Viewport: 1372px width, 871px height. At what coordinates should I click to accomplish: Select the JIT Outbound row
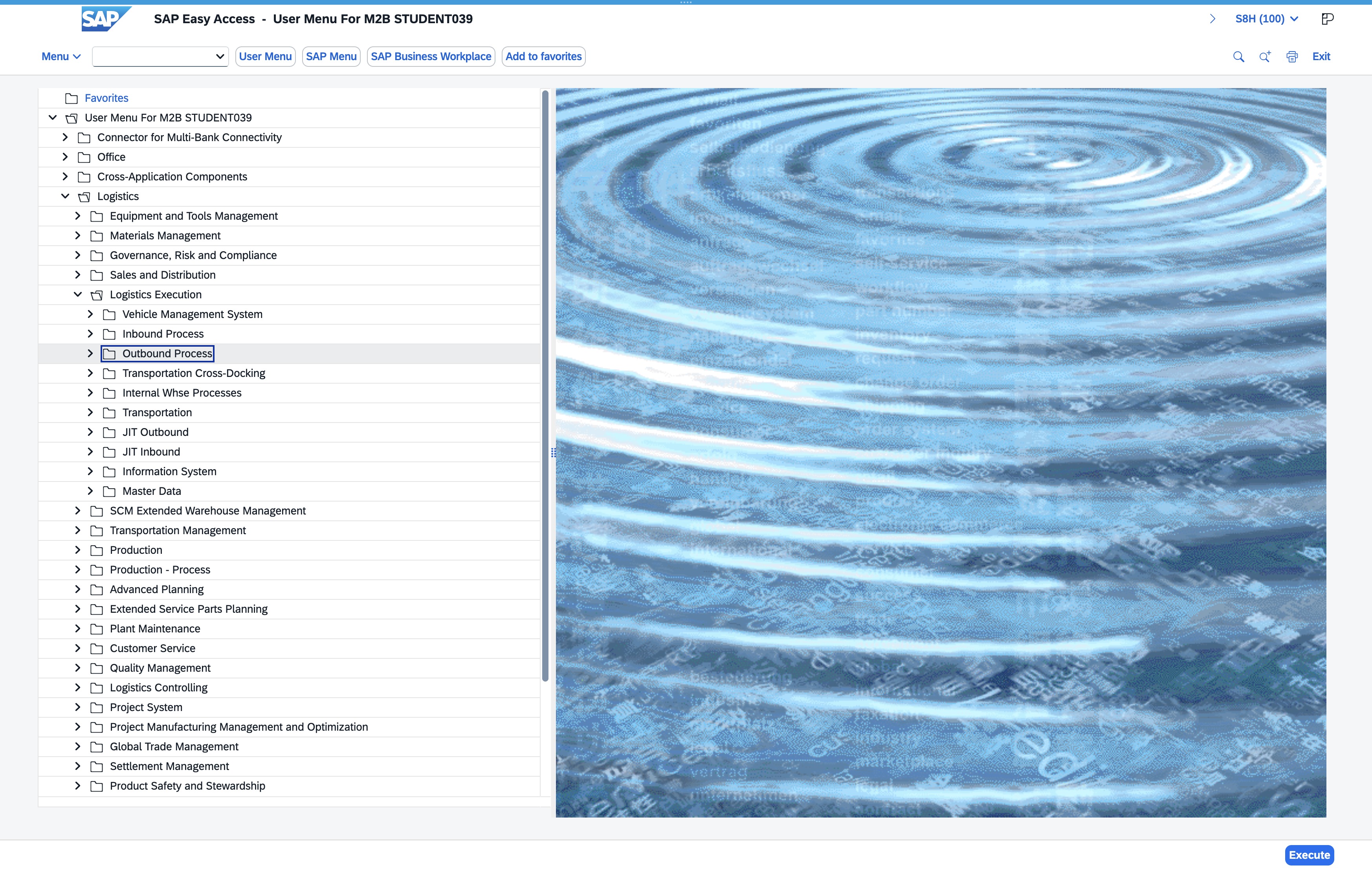point(289,432)
